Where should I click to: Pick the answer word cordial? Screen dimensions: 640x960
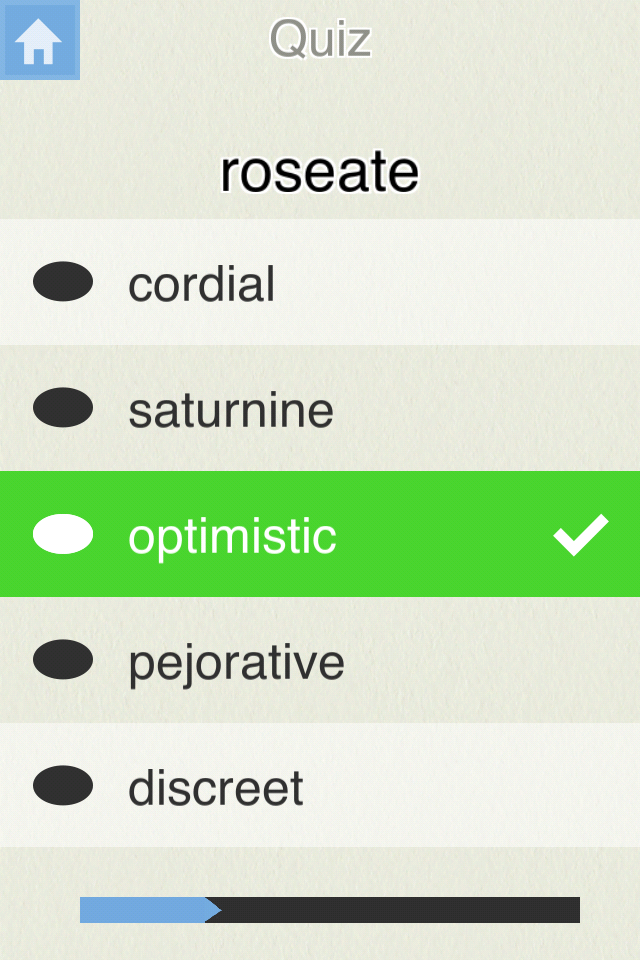201,283
